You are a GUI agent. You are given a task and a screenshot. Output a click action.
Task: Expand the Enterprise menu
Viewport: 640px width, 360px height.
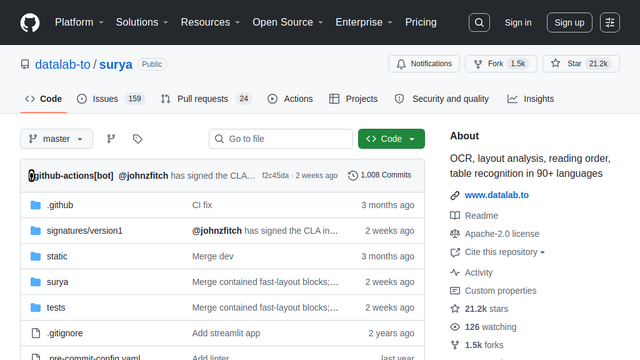coord(364,22)
